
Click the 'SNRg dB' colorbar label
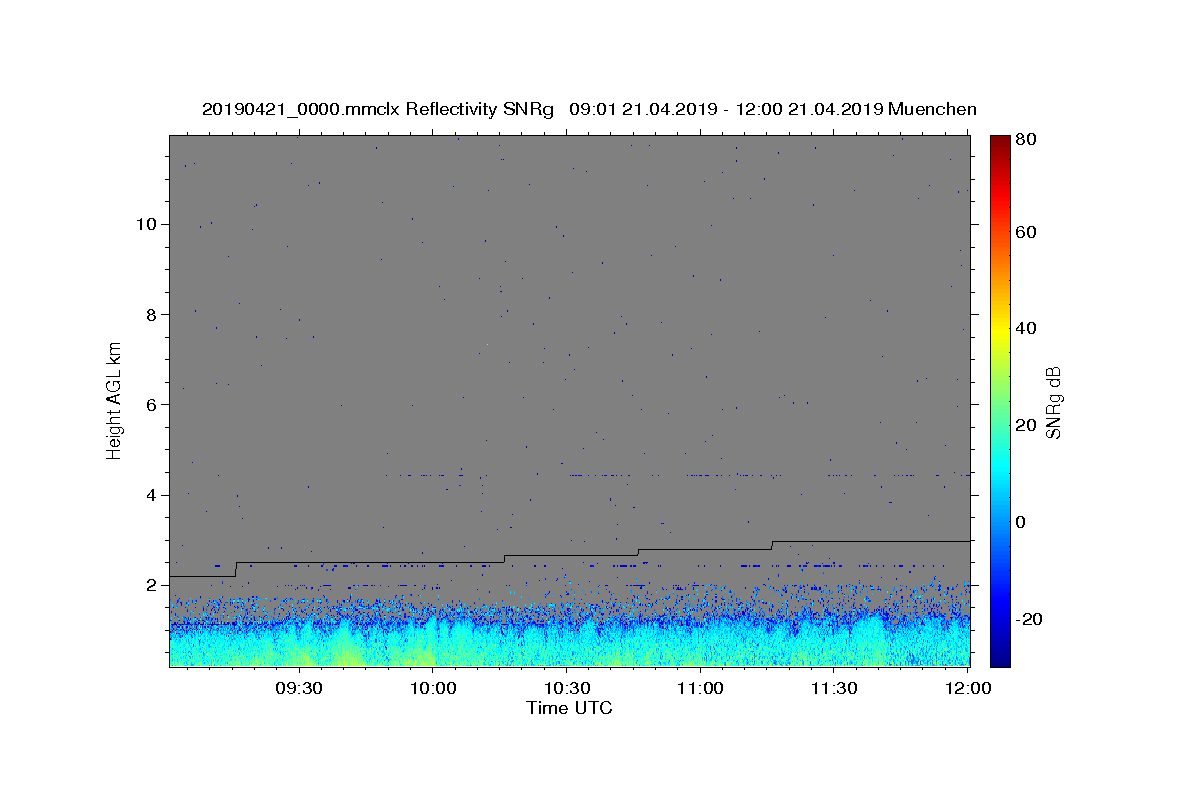tap(1052, 402)
